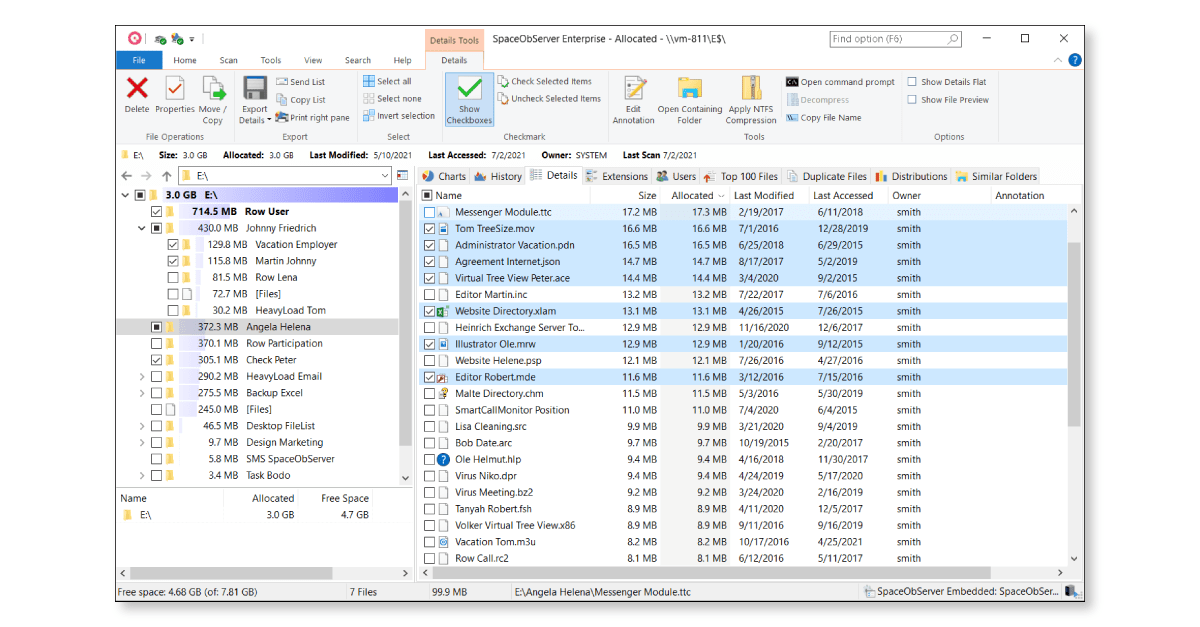Click the Export Details floppy disk icon

point(255,88)
